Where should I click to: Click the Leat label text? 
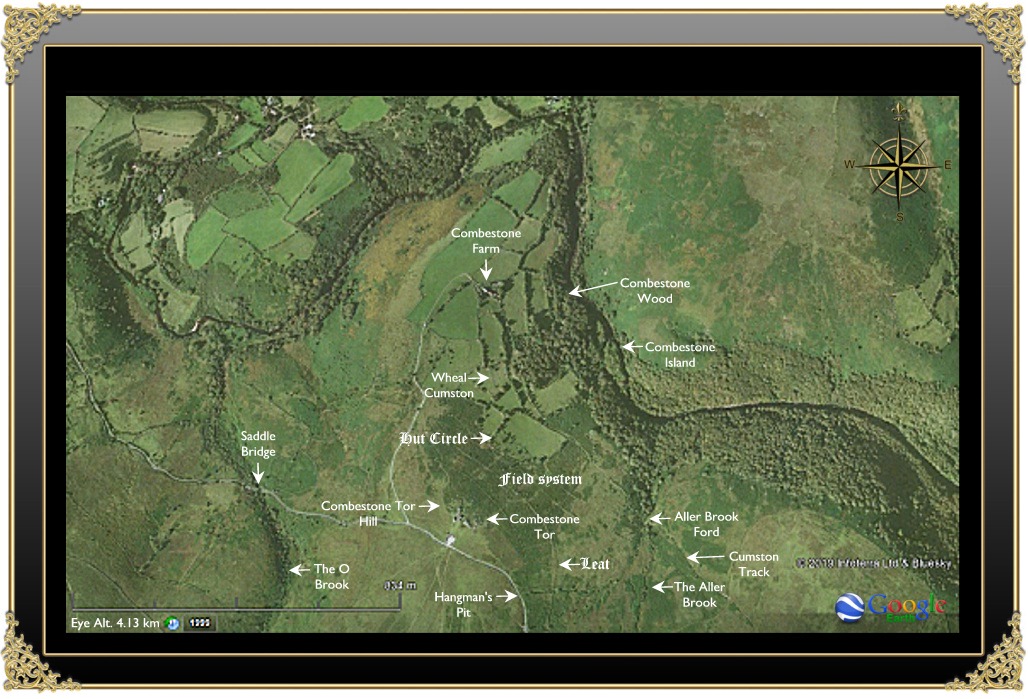[x=595, y=565]
